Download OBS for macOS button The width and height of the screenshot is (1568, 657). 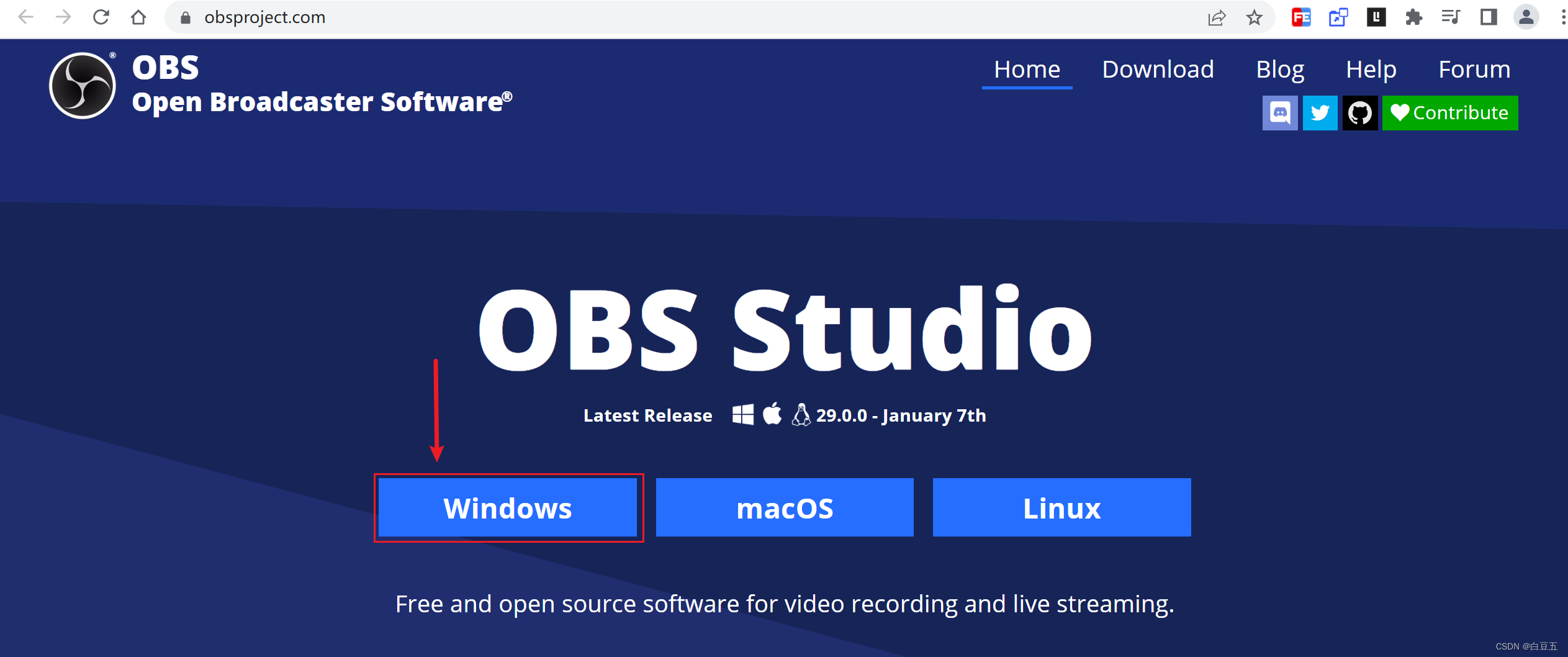pyautogui.click(x=785, y=507)
